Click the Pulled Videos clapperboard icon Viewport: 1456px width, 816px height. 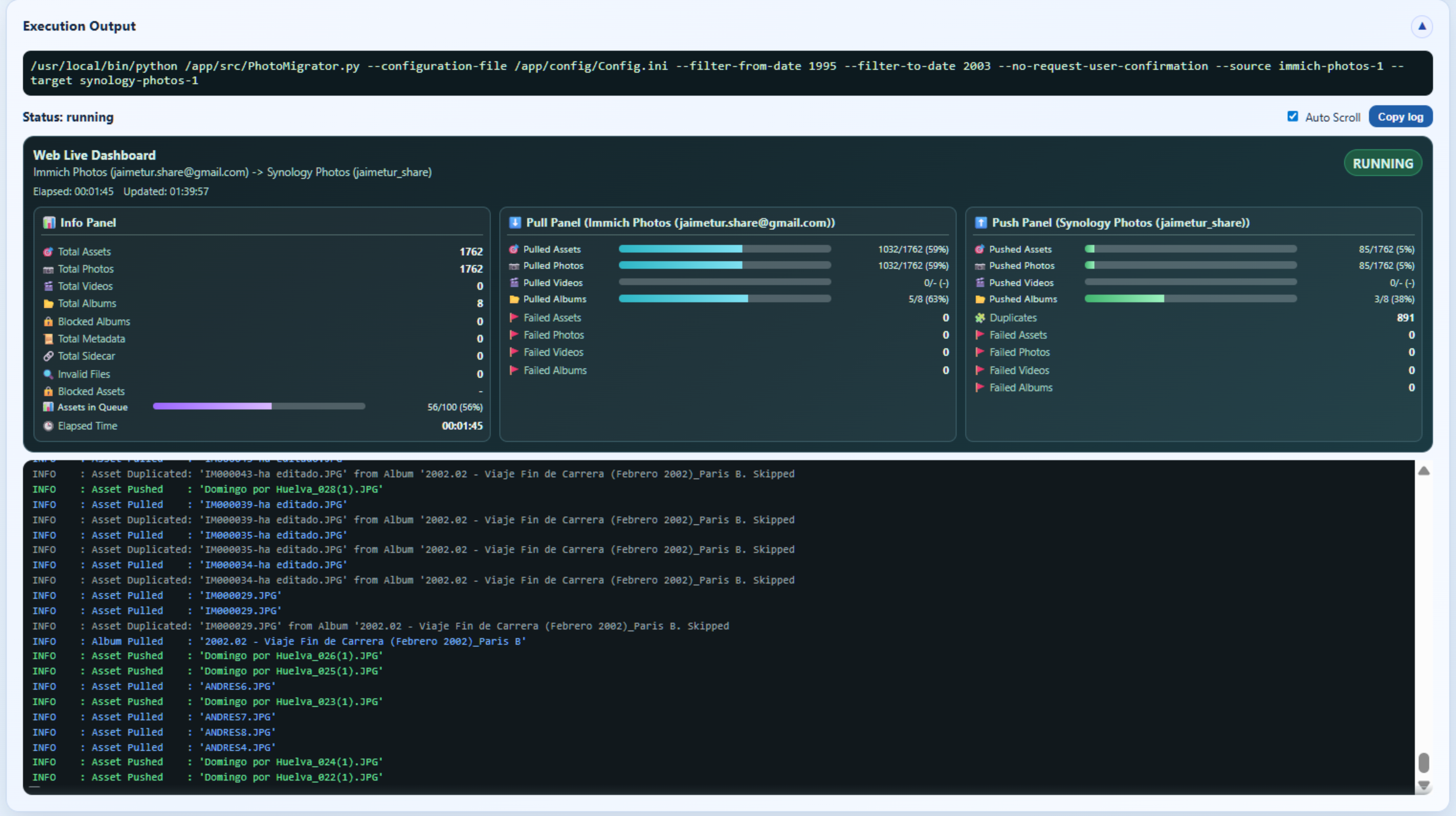click(x=514, y=282)
